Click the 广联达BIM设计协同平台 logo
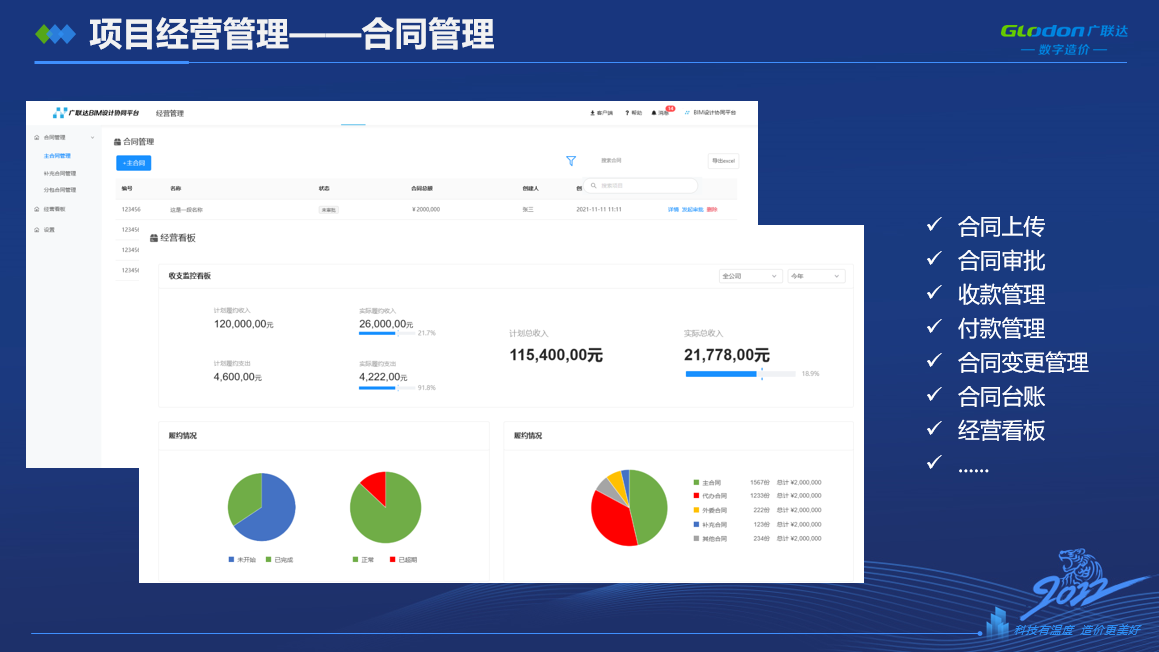 point(97,113)
